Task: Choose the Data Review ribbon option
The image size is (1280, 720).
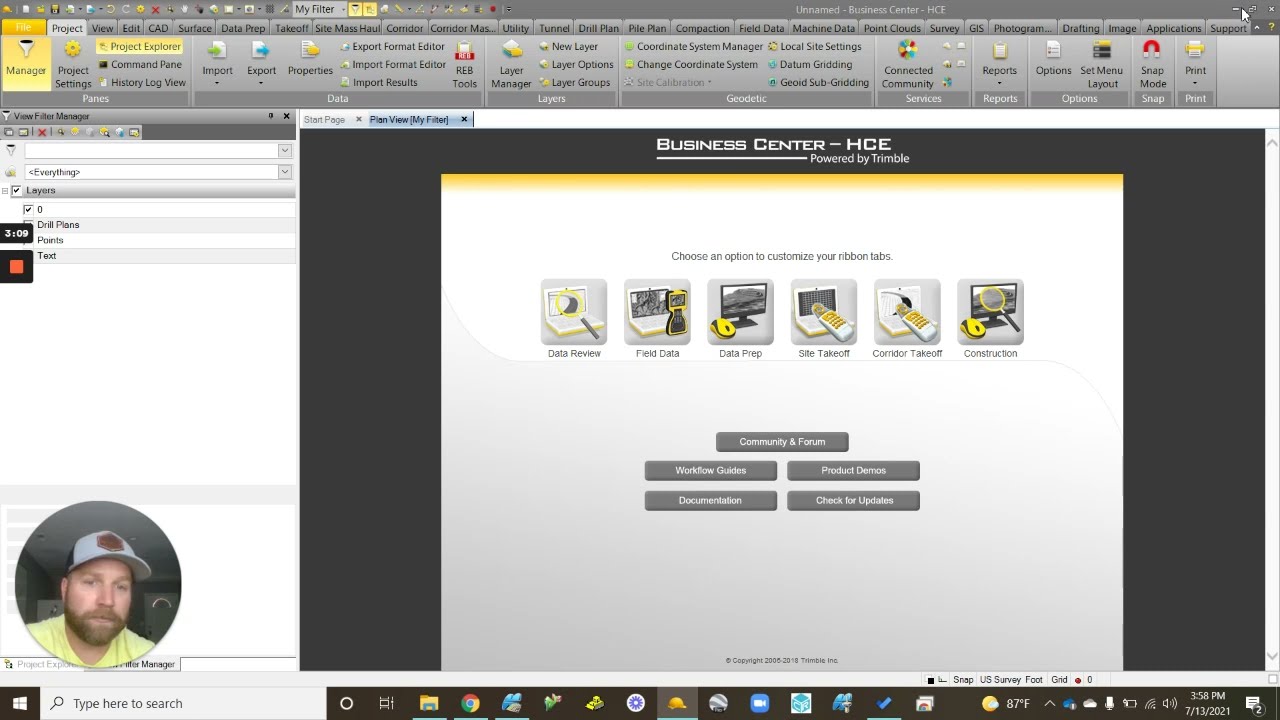Action: (574, 319)
